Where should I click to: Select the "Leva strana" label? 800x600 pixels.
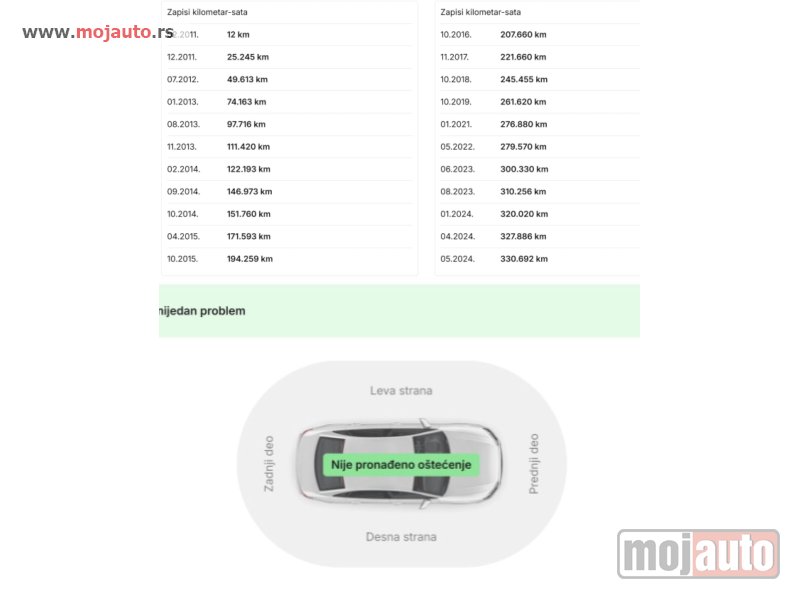pos(401,391)
